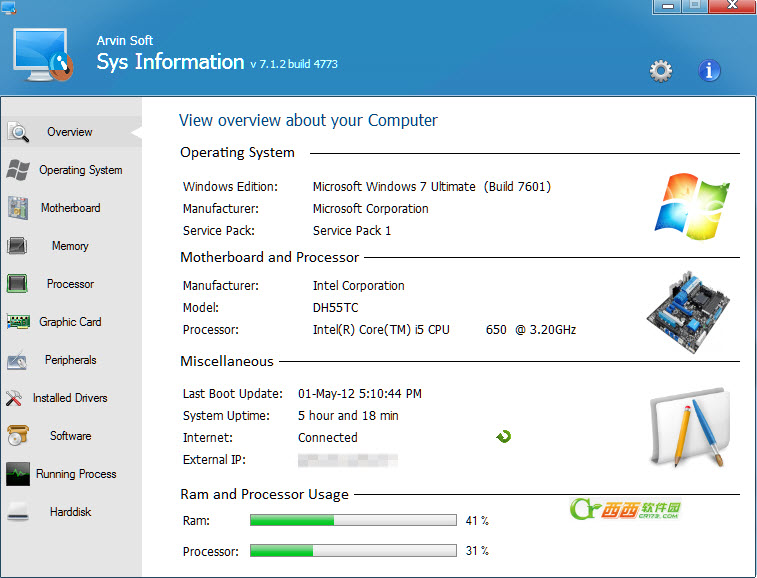
Task: Click Installed Drivers tools icon
Action: pos(17,398)
